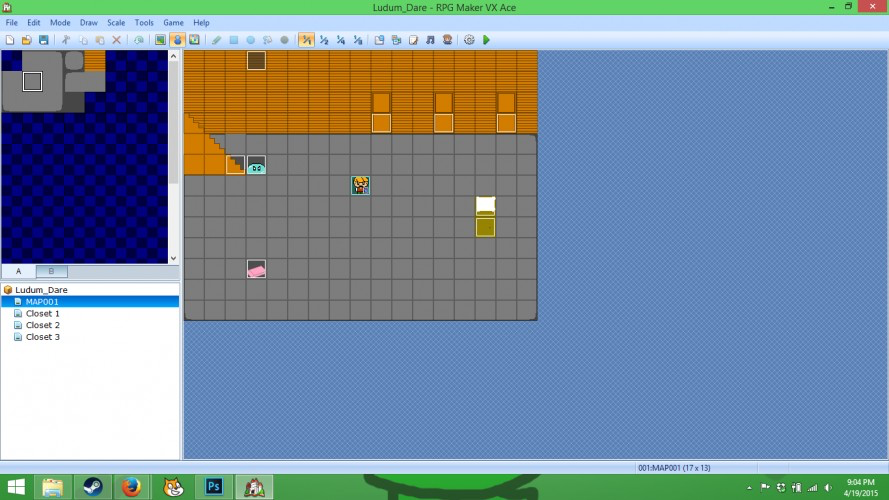This screenshot has height=500, width=889.
Task: Start Playtest with green play icon
Action: (x=486, y=40)
